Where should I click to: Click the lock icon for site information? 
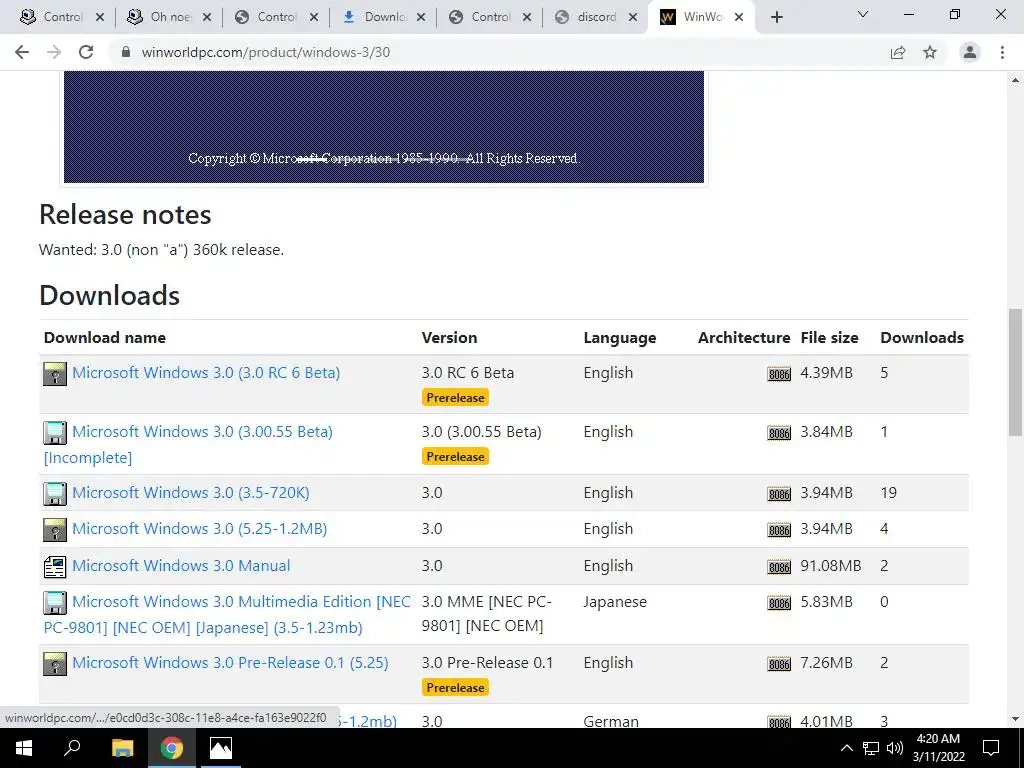pyautogui.click(x=126, y=52)
